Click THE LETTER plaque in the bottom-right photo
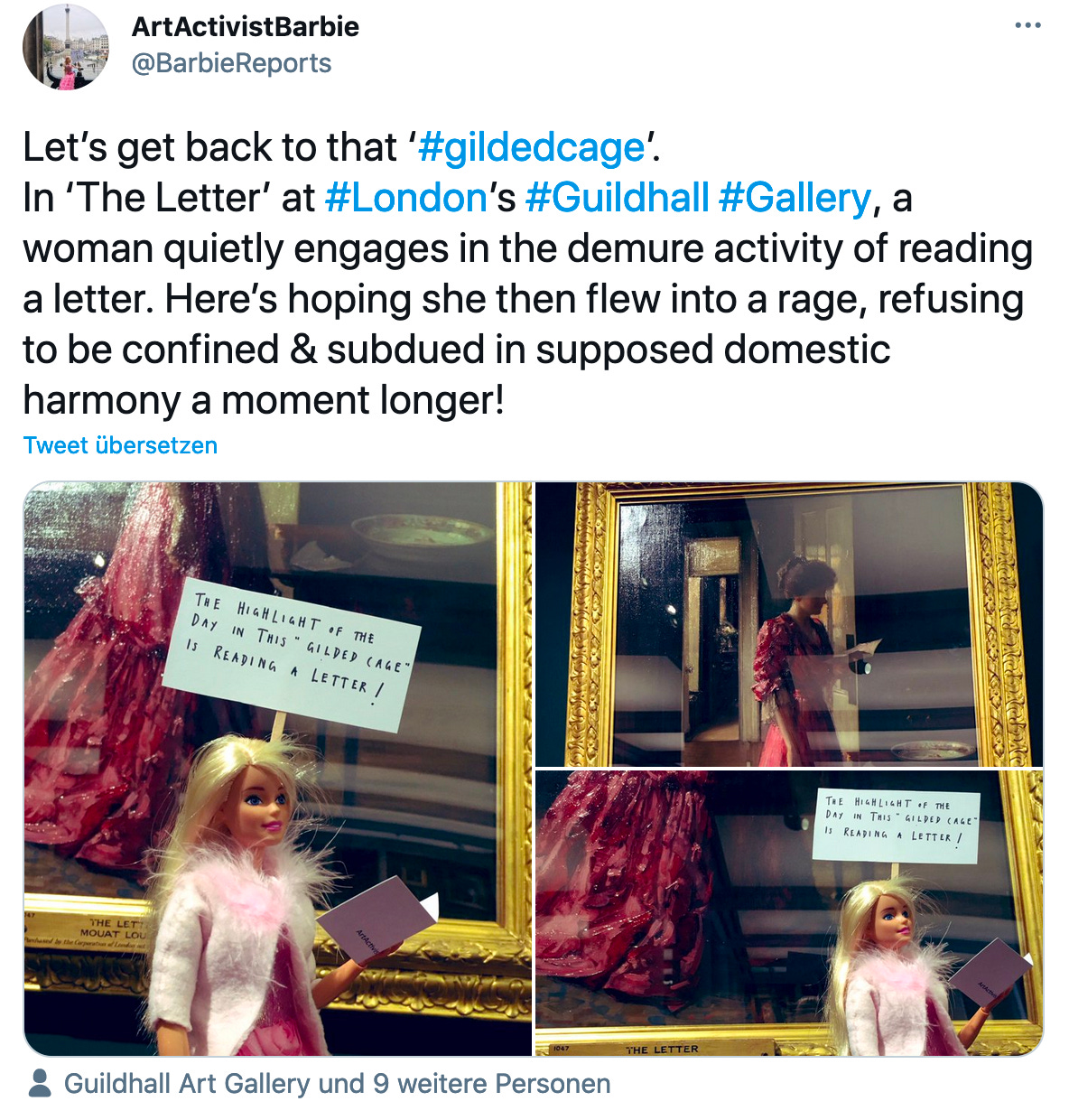Screen dimensions: 1069x1120 click(663, 1049)
